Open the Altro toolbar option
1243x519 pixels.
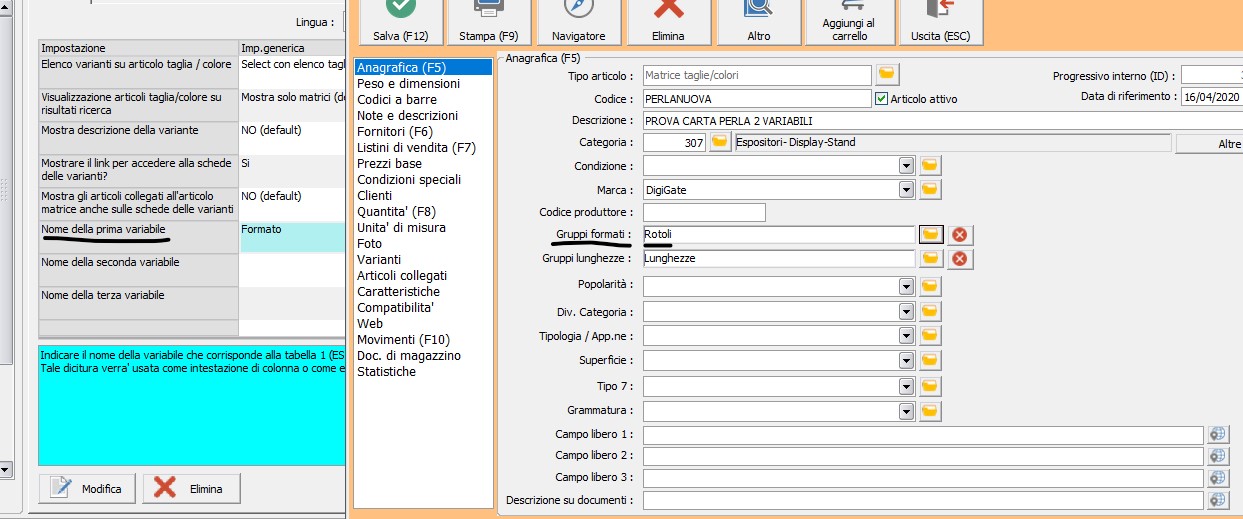tap(758, 22)
